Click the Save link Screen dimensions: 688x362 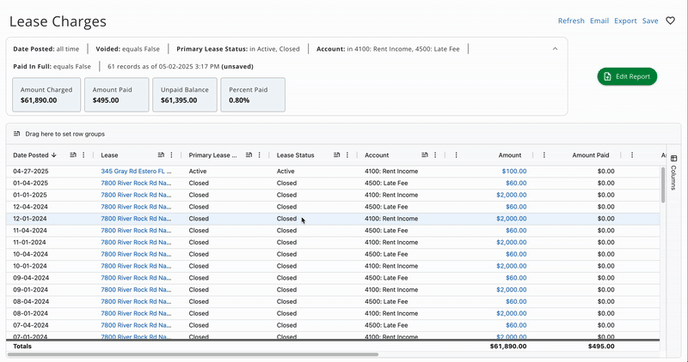650,21
